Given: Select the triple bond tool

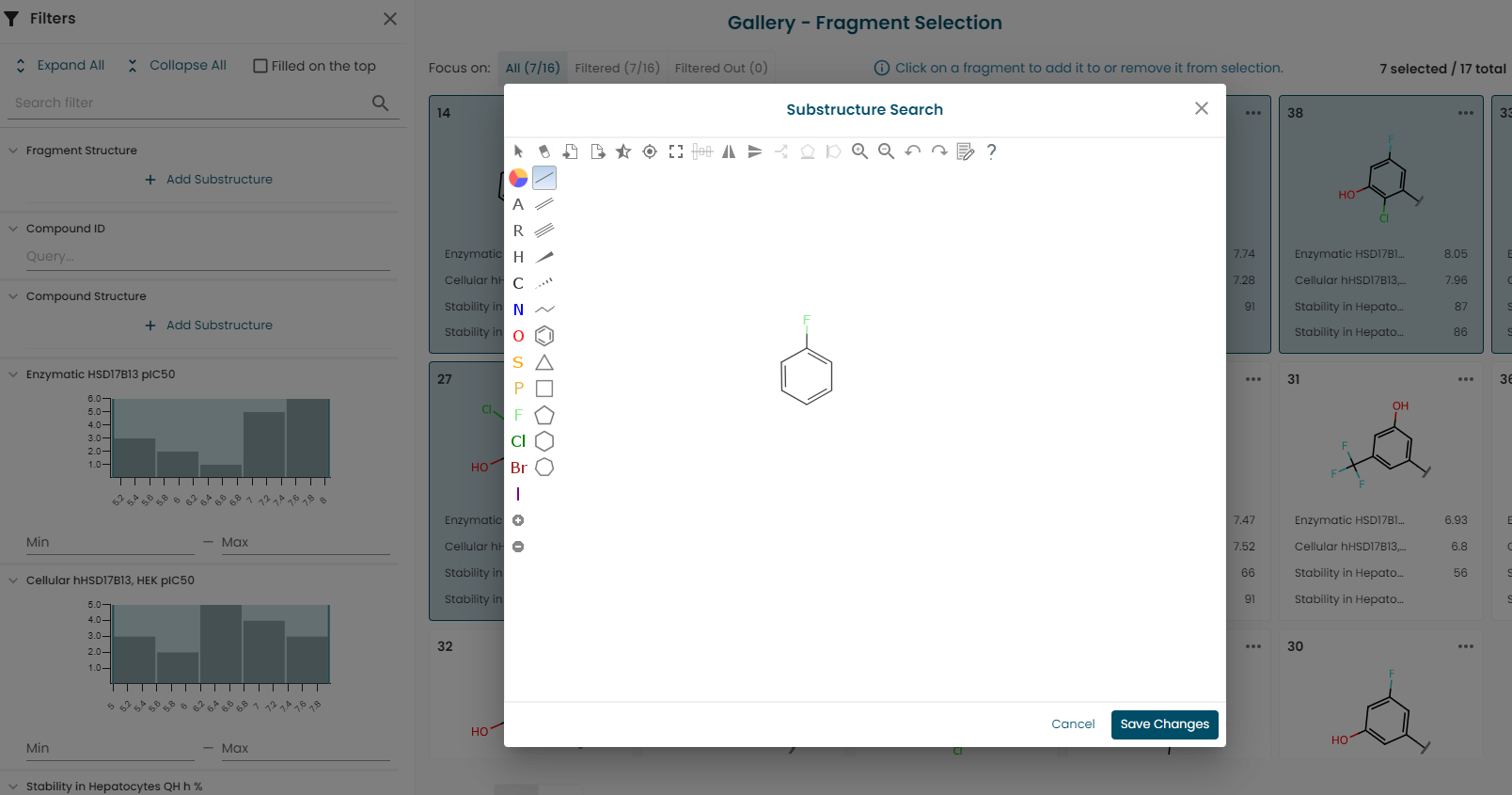Looking at the screenshot, I should pyautogui.click(x=544, y=231).
